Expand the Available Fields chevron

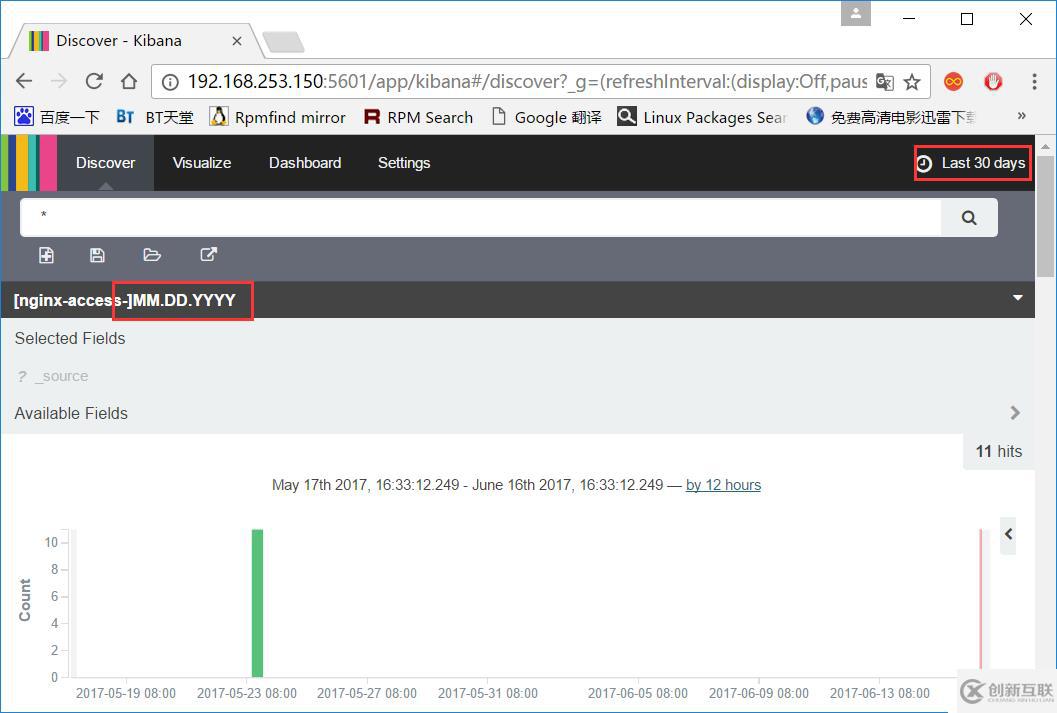pyautogui.click(x=1015, y=412)
